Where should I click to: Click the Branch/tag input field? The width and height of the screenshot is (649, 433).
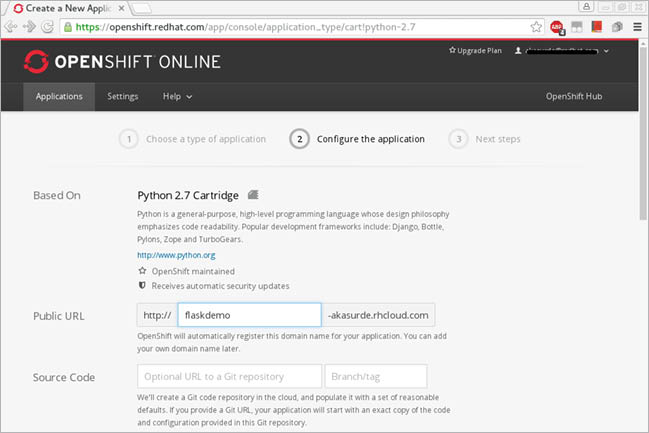click(x=375, y=376)
